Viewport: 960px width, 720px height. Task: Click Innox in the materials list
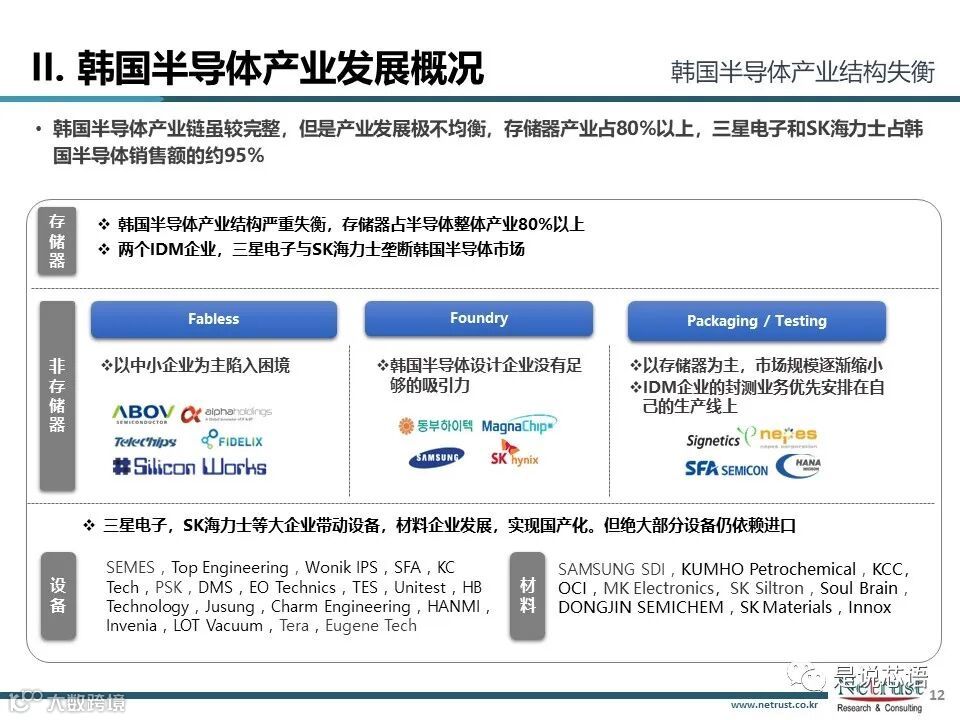point(869,607)
